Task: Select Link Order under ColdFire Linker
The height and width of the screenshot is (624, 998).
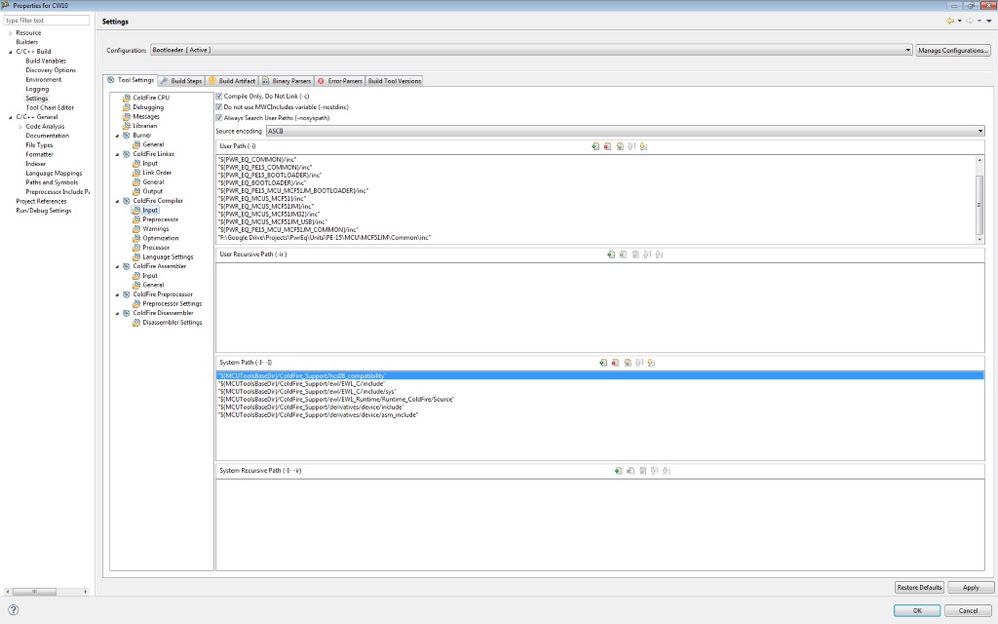Action: click(x=157, y=173)
